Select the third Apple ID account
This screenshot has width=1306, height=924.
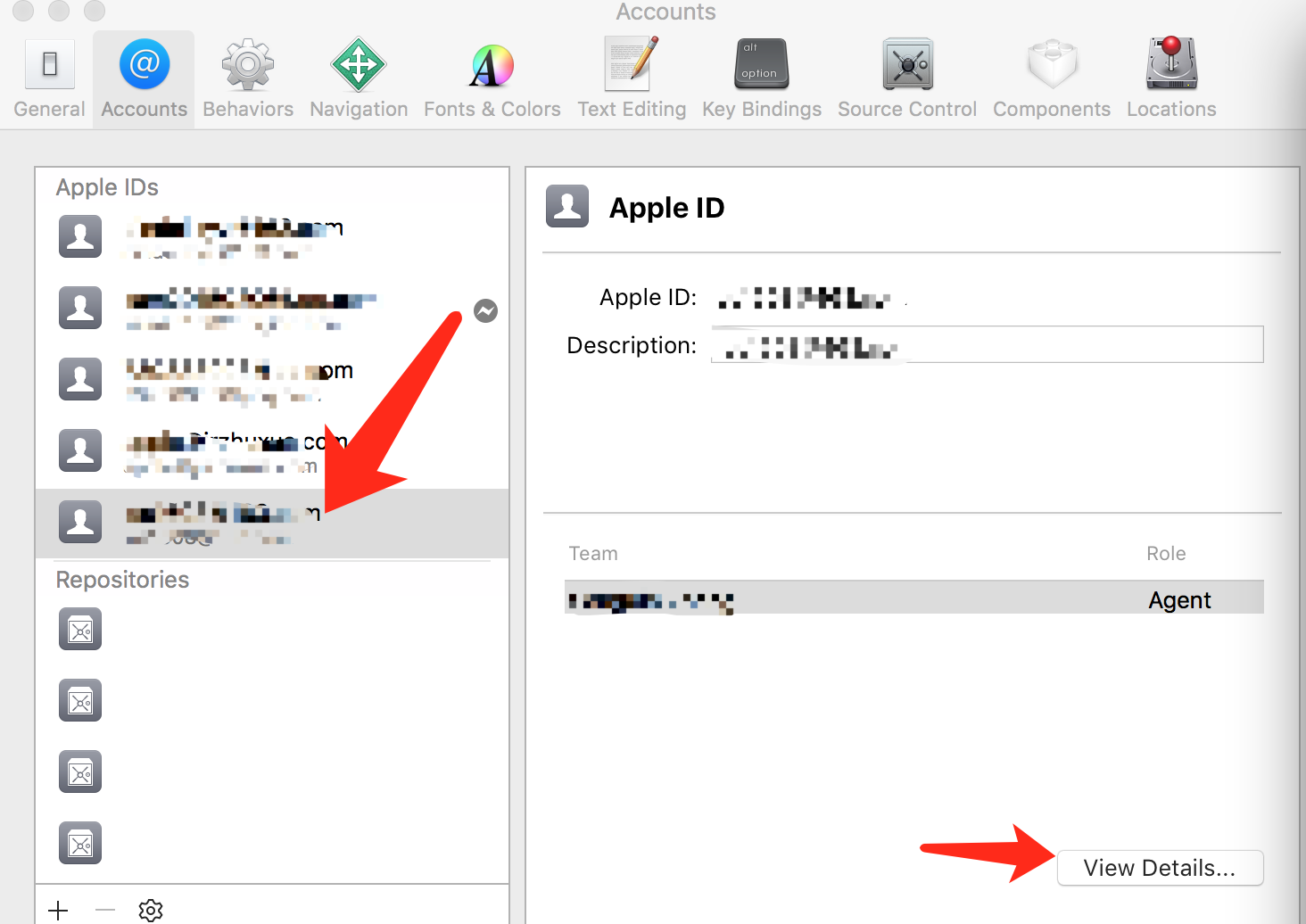pyautogui.click(x=272, y=380)
